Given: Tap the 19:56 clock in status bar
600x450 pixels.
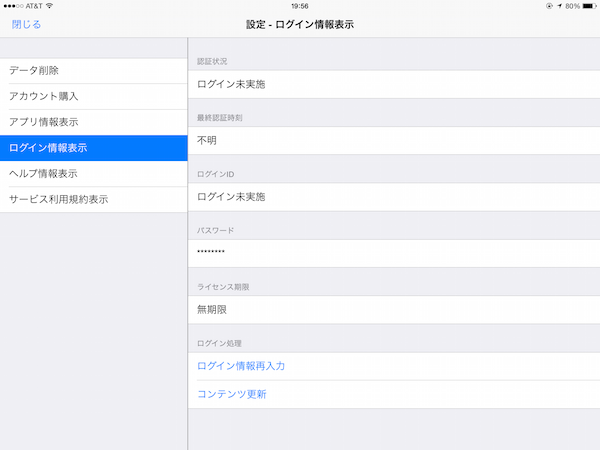Looking at the screenshot, I should point(300,6).
